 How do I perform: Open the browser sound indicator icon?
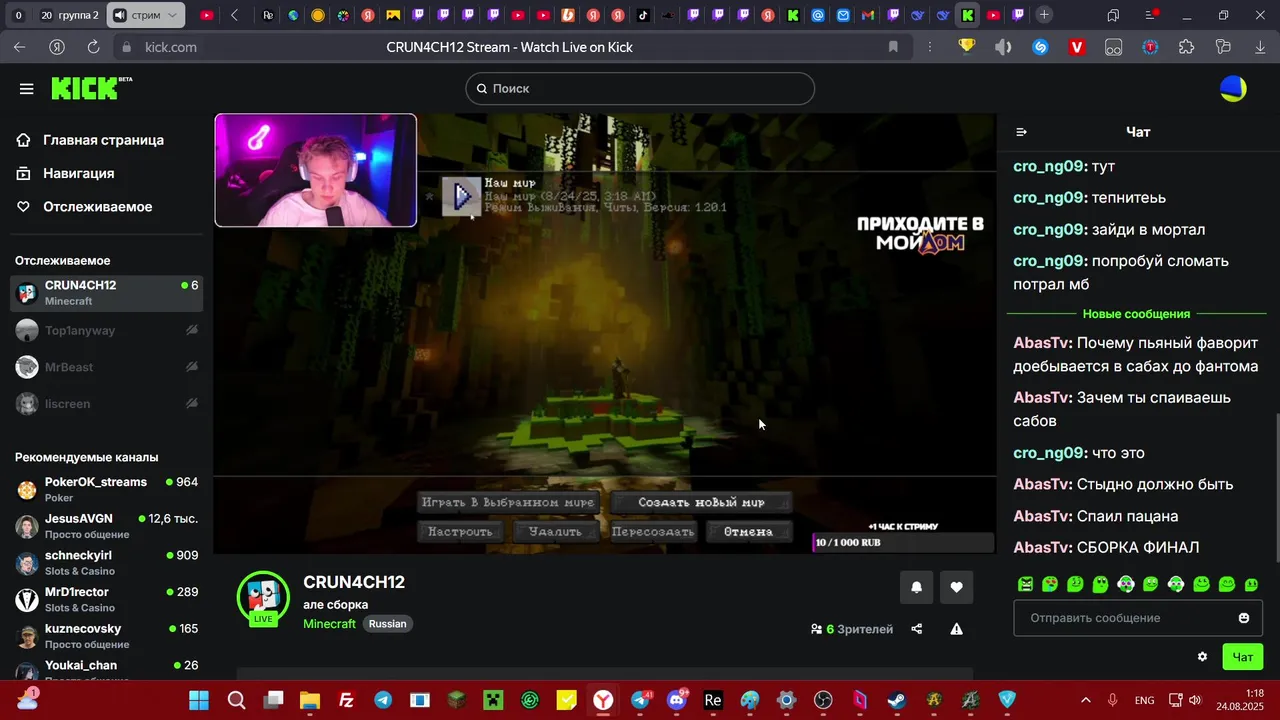(x=1003, y=47)
